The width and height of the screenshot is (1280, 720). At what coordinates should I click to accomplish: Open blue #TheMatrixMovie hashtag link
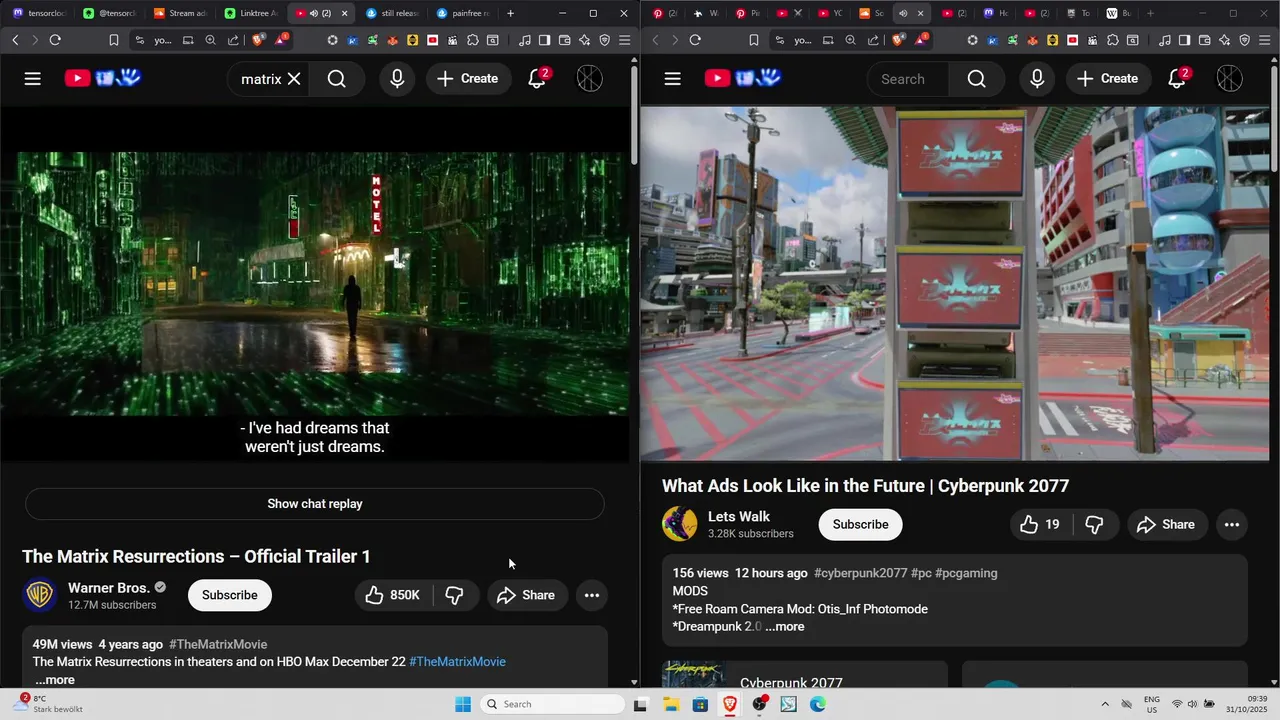pyautogui.click(x=457, y=662)
